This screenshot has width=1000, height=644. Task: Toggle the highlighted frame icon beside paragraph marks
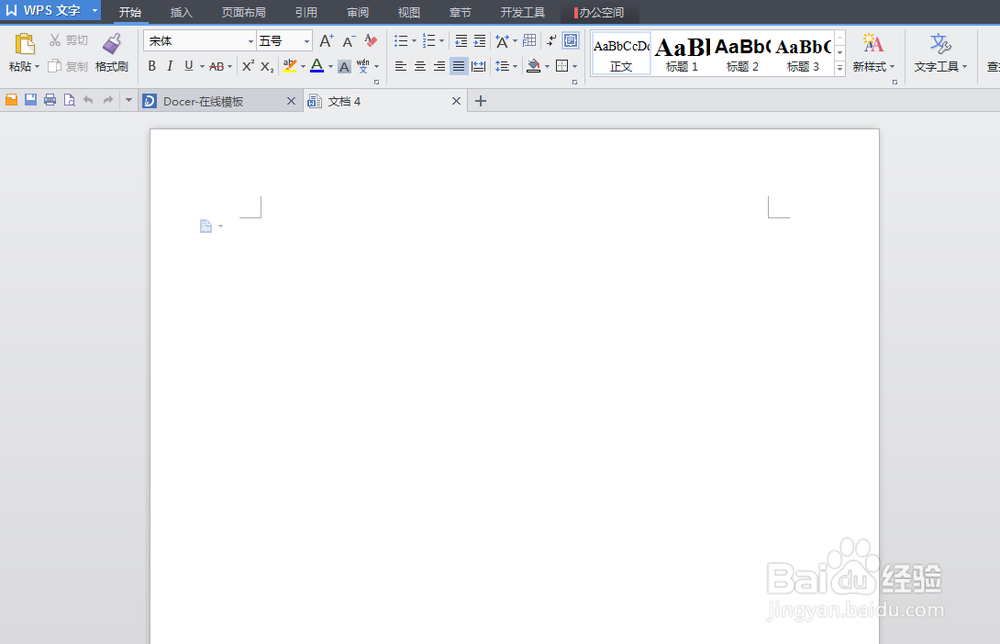[x=571, y=41]
